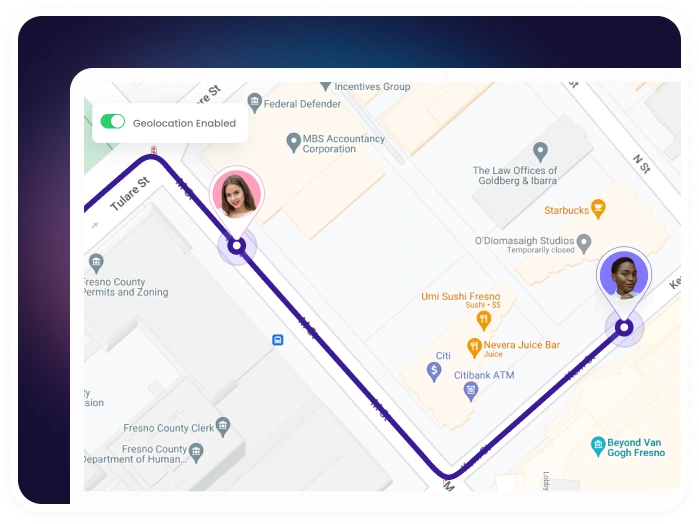Click the MBS Accountancy Corporation label
699x524 pixels.
pyautogui.click(x=343, y=144)
